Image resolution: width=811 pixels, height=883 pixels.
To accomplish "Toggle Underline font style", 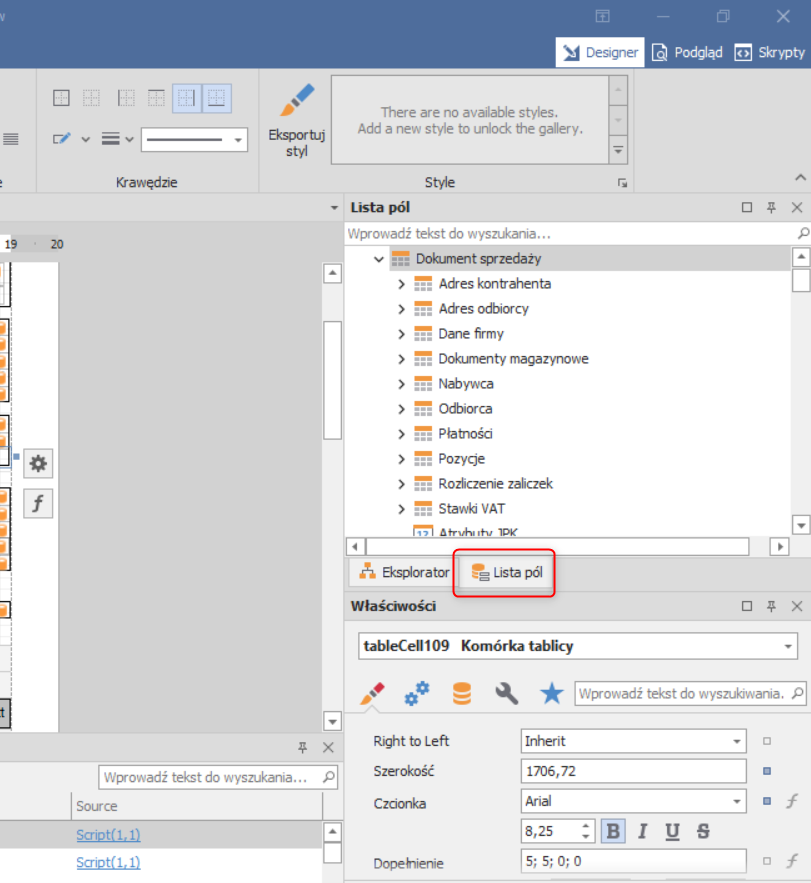I will [x=672, y=831].
